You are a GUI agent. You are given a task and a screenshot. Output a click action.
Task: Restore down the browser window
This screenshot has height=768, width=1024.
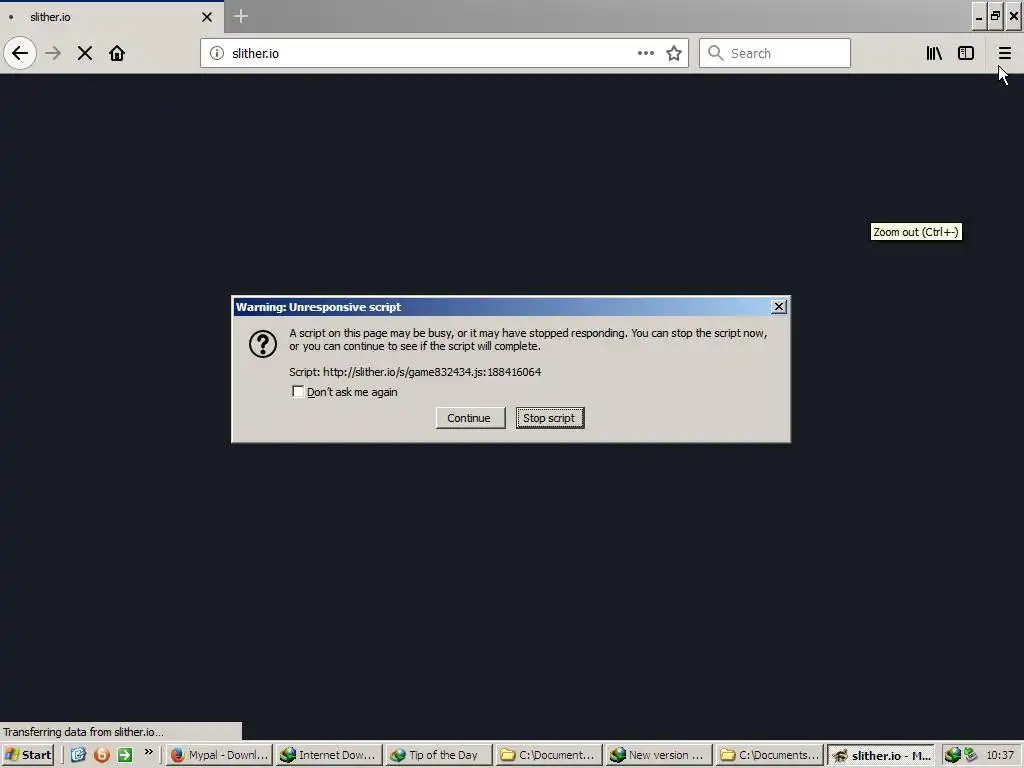(x=995, y=16)
